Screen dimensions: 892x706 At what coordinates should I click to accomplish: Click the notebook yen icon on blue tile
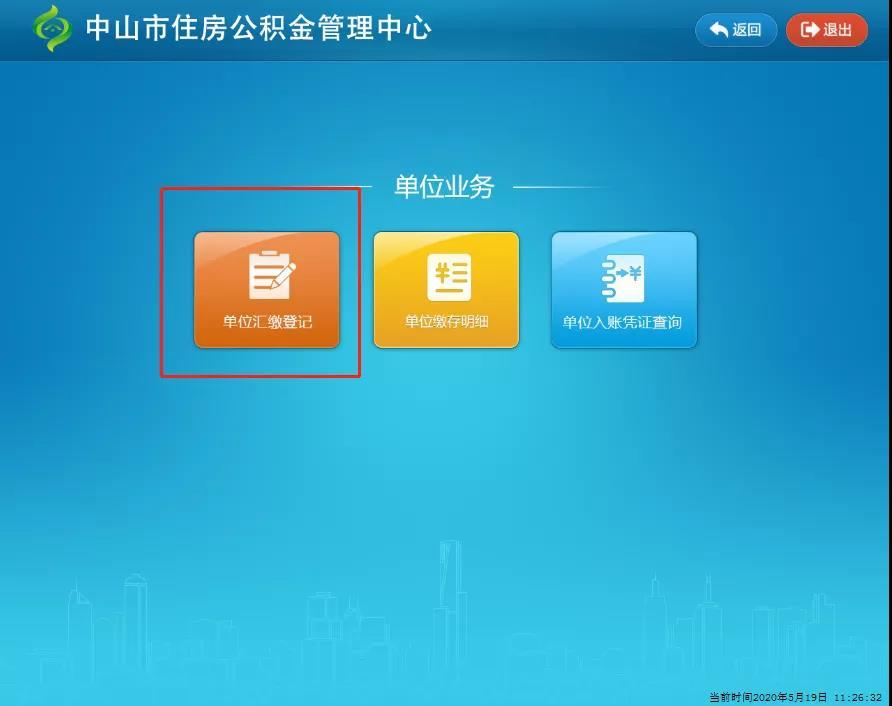(623, 277)
